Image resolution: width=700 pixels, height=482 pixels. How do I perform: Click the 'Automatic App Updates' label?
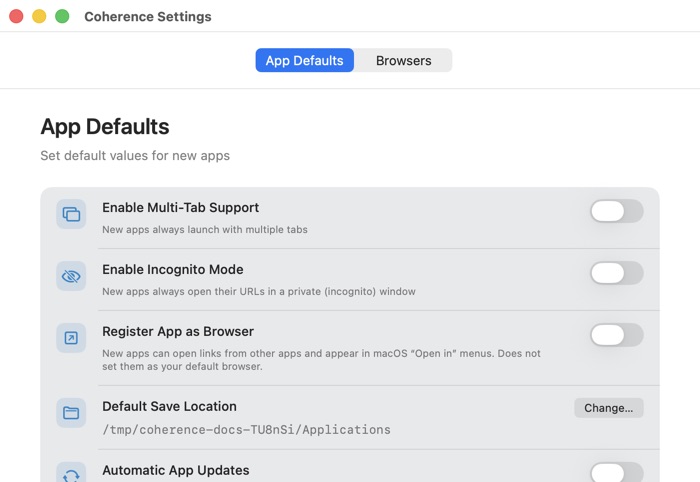176,470
